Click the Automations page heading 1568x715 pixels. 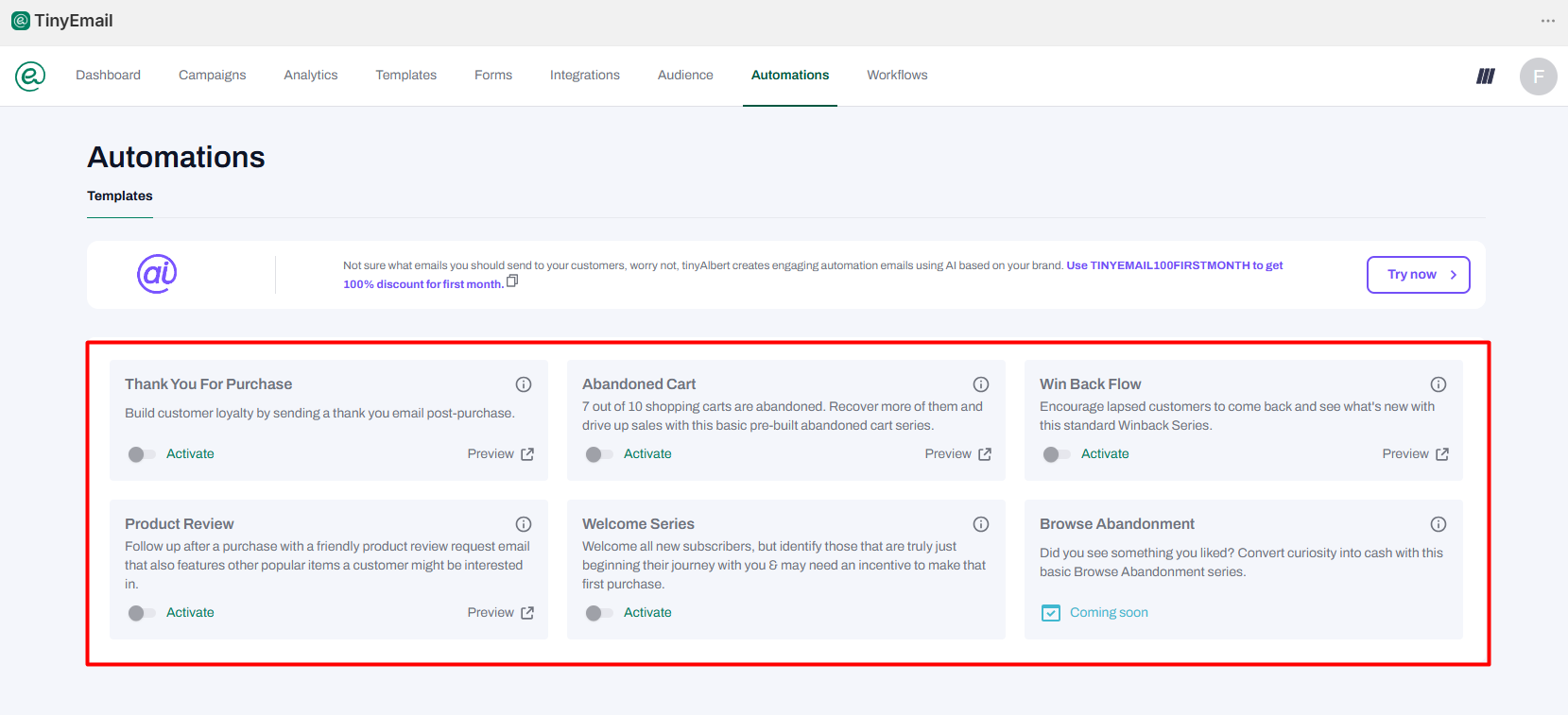176,157
